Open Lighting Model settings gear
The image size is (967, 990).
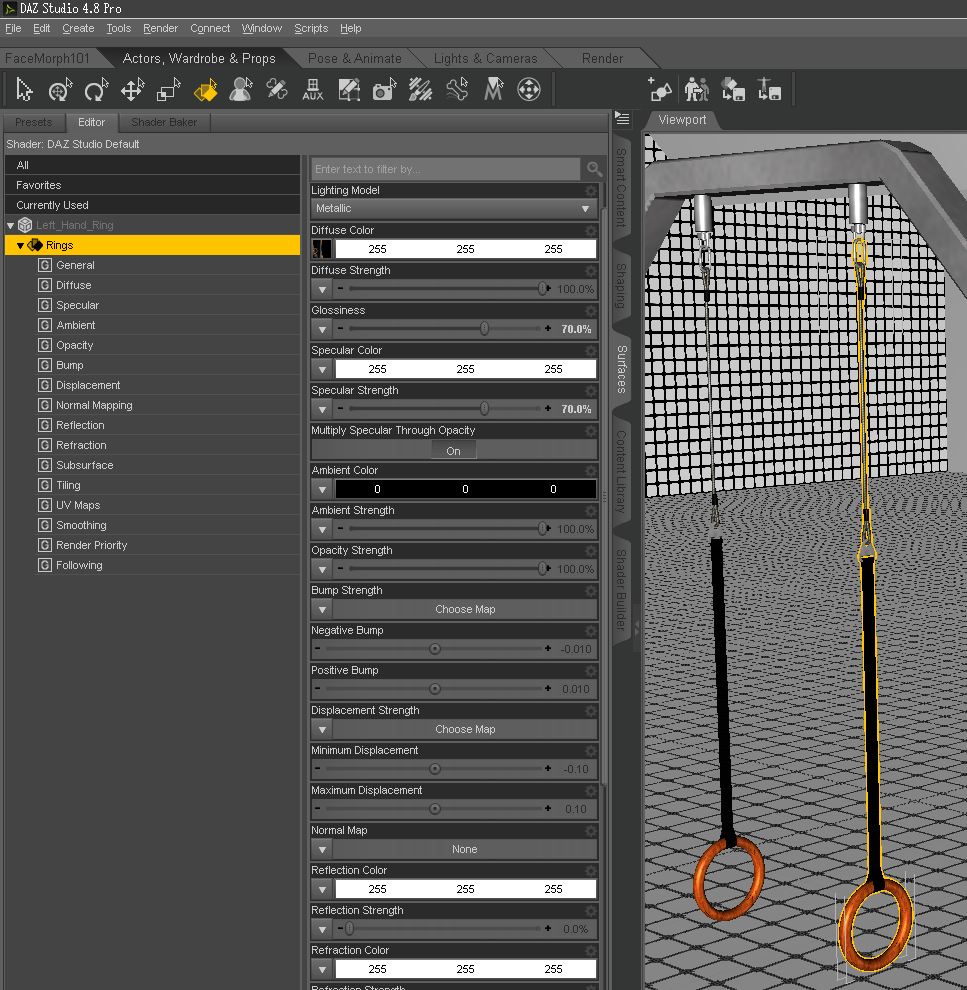coord(591,190)
